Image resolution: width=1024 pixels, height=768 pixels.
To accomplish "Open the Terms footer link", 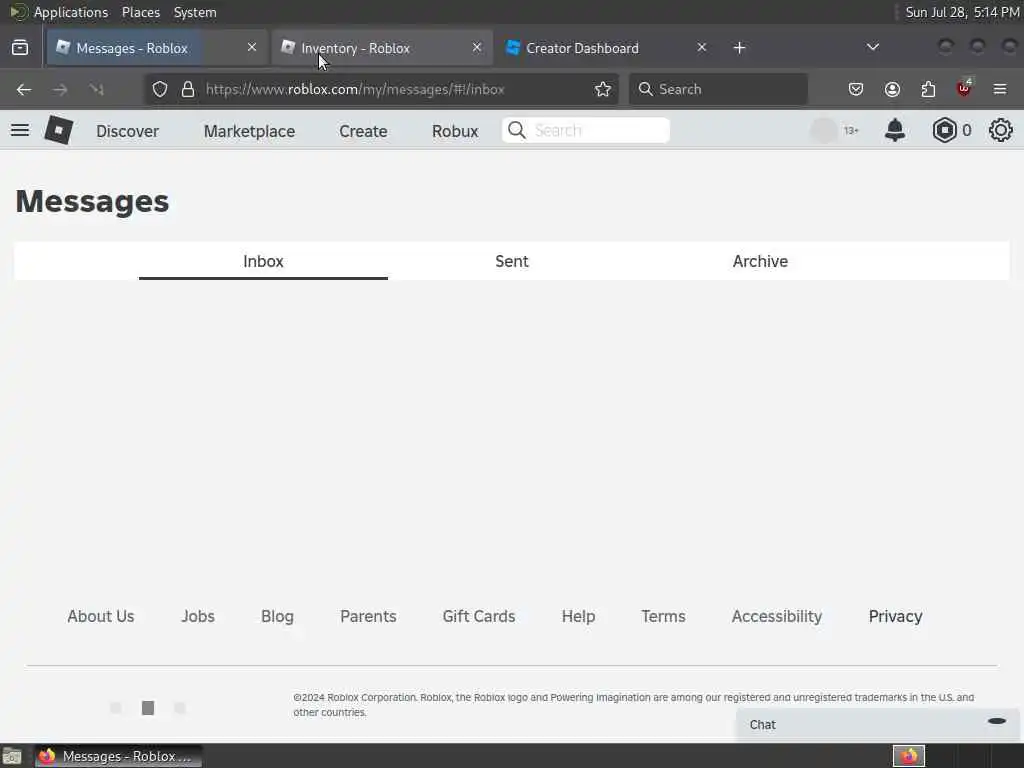I will coord(664,616).
